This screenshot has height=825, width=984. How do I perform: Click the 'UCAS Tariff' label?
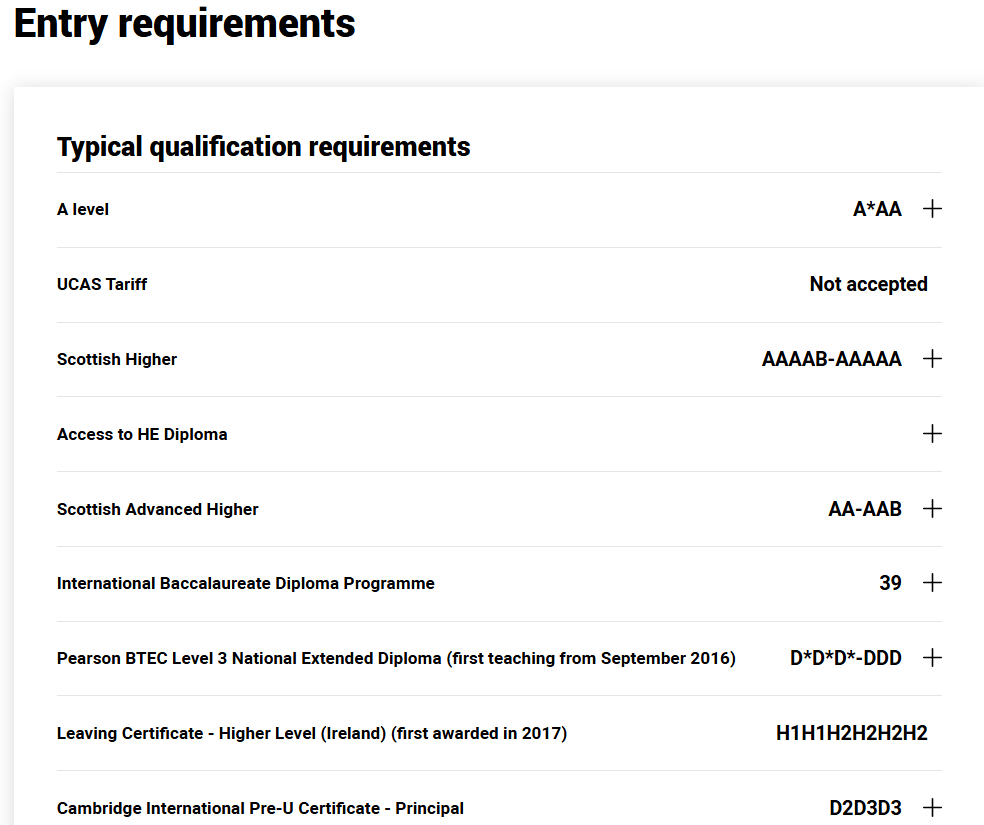coord(102,284)
